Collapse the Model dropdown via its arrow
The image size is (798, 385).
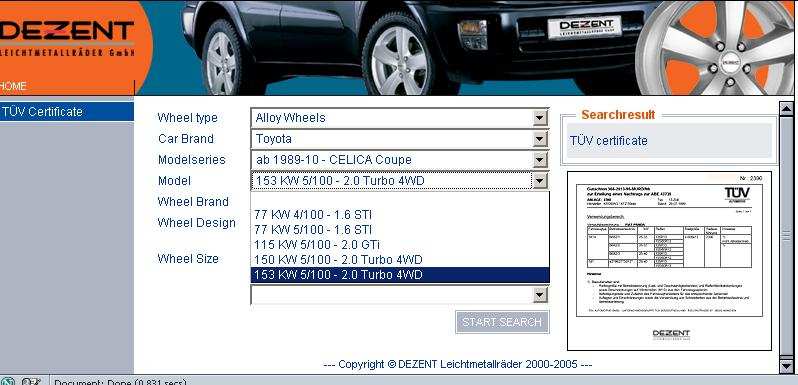[539, 181]
